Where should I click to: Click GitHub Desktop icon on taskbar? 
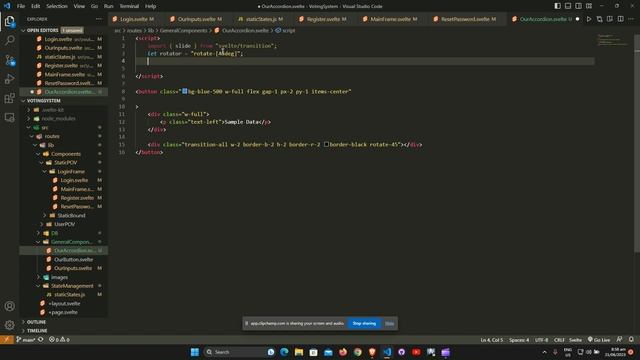tap(402, 352)
